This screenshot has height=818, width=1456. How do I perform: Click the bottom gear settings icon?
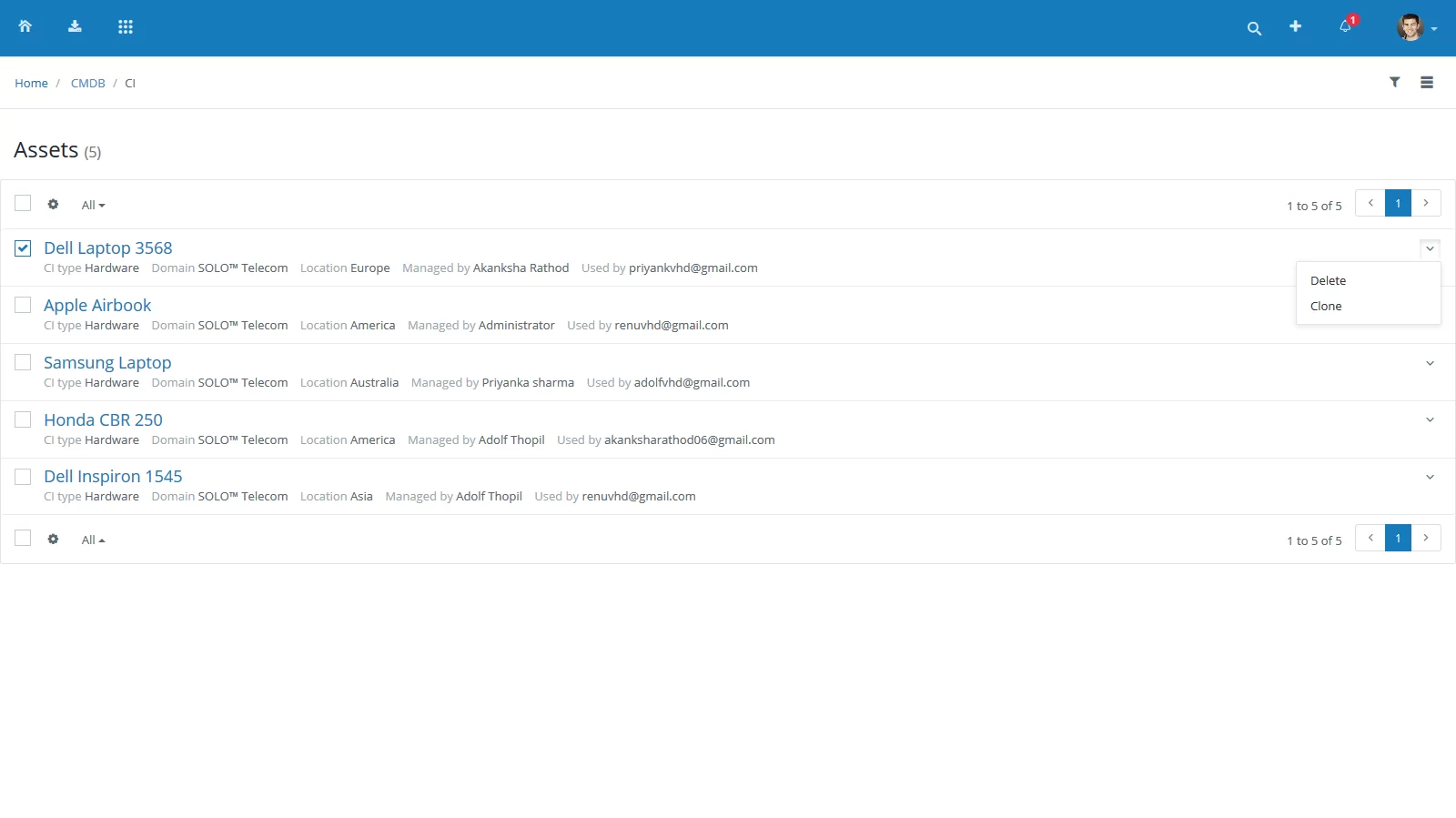pyautogui.click(x=53, y=539)
